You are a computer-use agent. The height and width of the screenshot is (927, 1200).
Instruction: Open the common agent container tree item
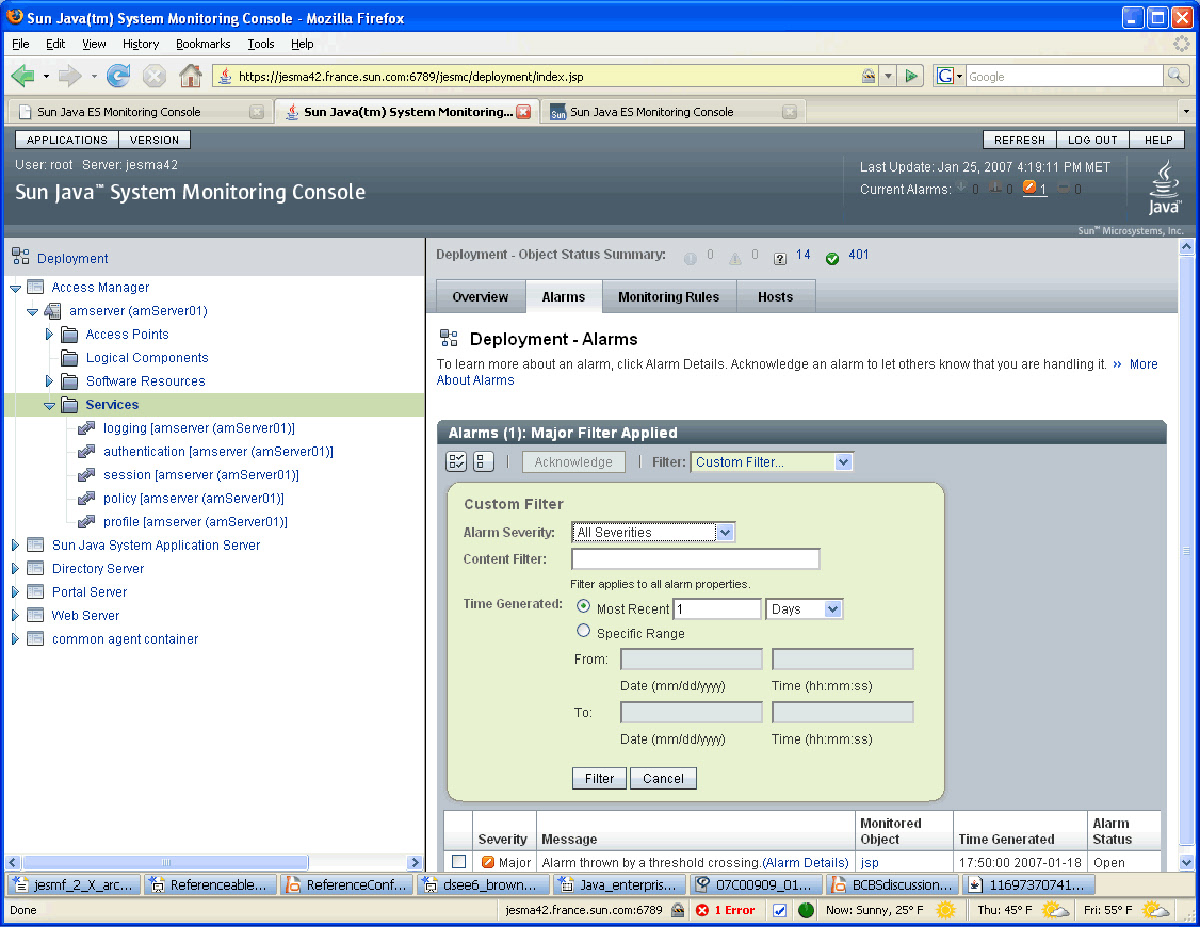(x=125, y=639)
